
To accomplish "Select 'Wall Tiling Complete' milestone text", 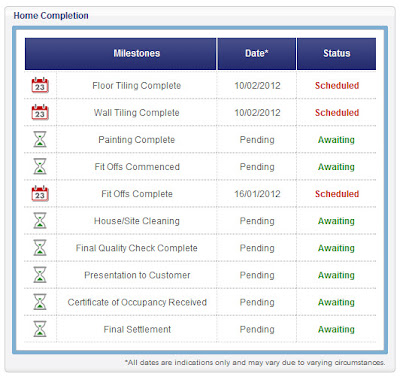I will [137, 113].
